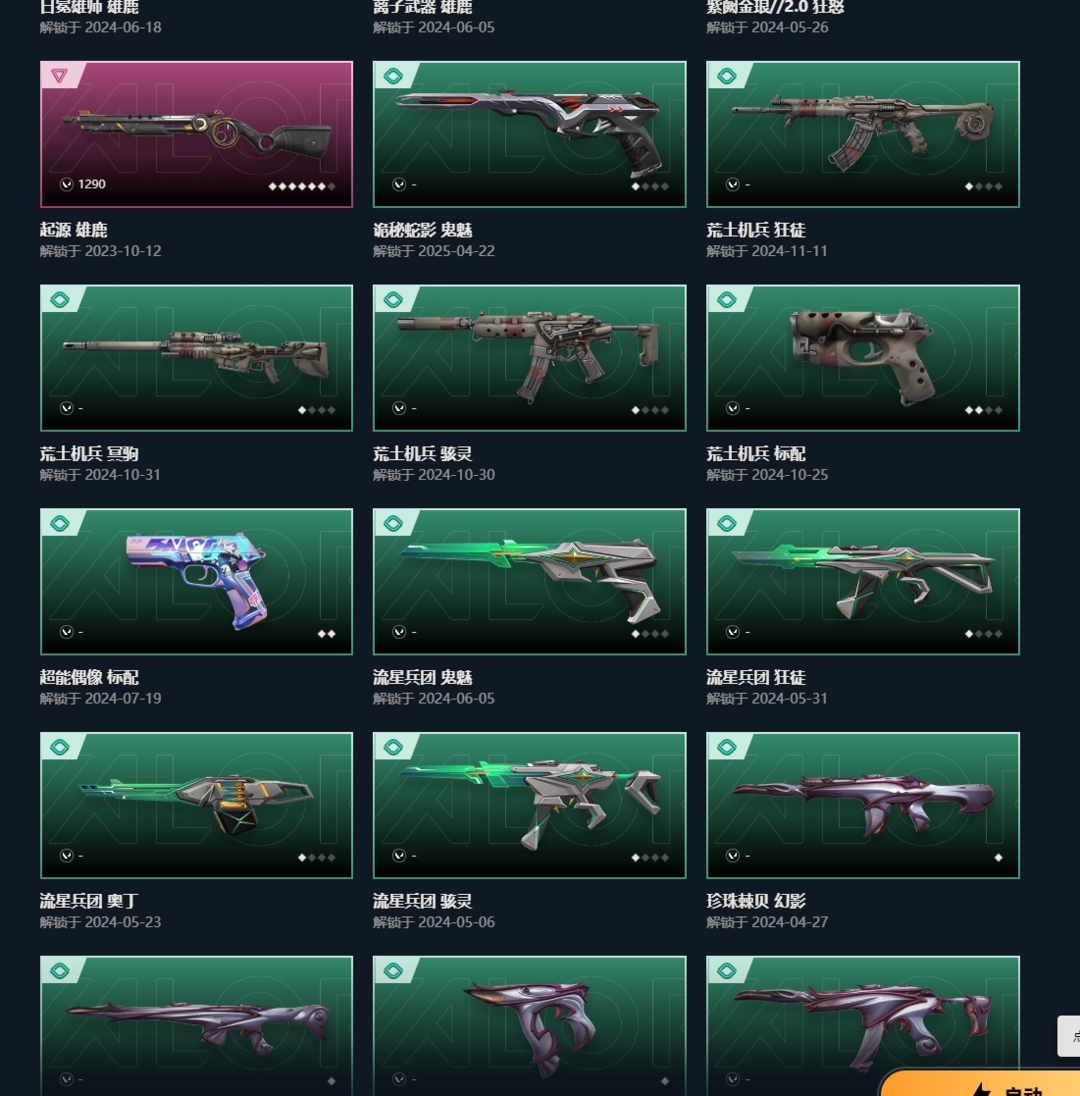The height and width of the screenshot is (1096, 1080).
Task: Click the pink tier icon on 起源 雄鹿 card
Action: coord(59,75)
